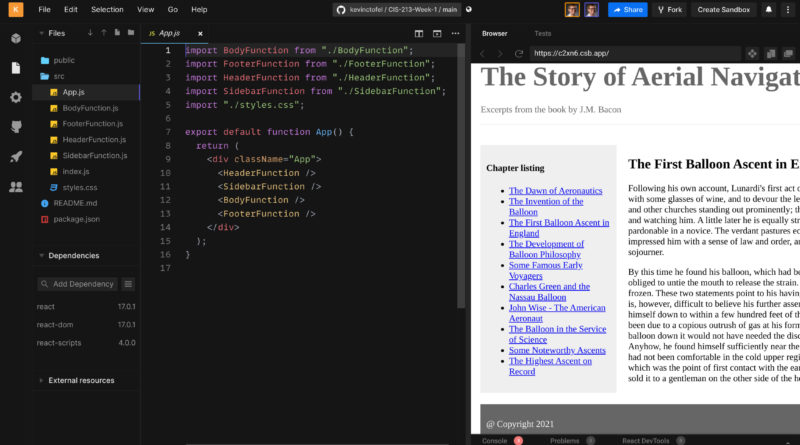Create a new file with the file icon

(x=117, y=33)
